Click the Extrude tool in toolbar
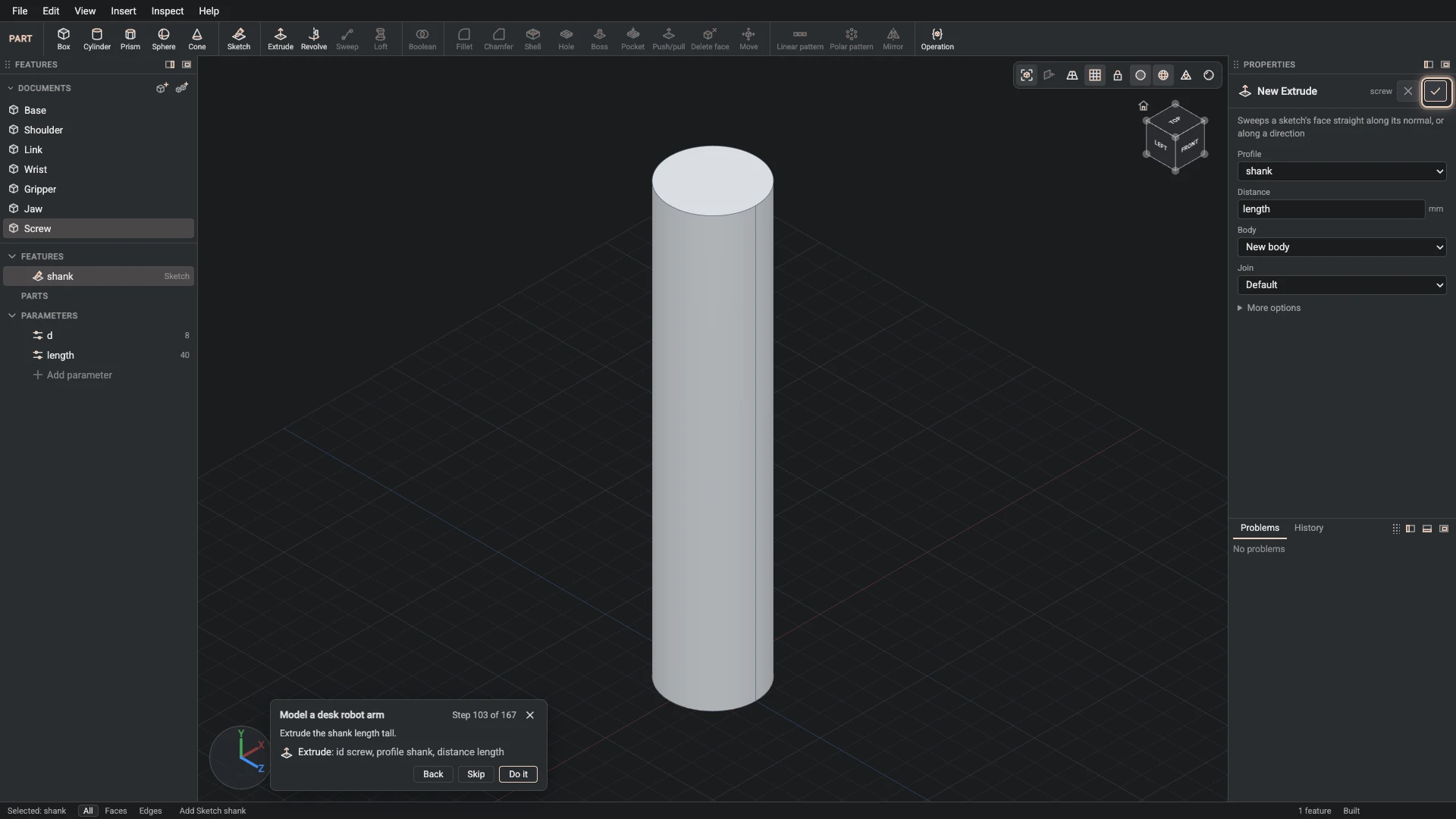1456x819 pixels. click(281, 39)
